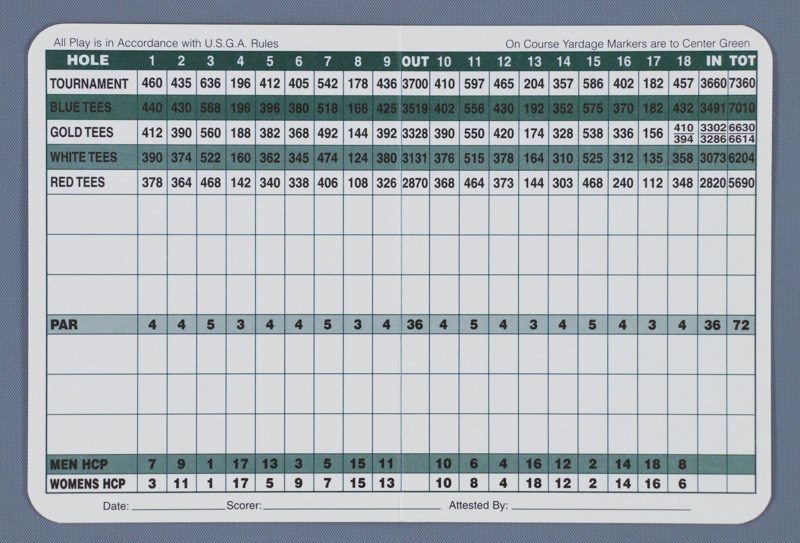This screenshot has height=543, width=800.
Task: Click Tournament IN yardage 3660
Action: coord(713,84)
